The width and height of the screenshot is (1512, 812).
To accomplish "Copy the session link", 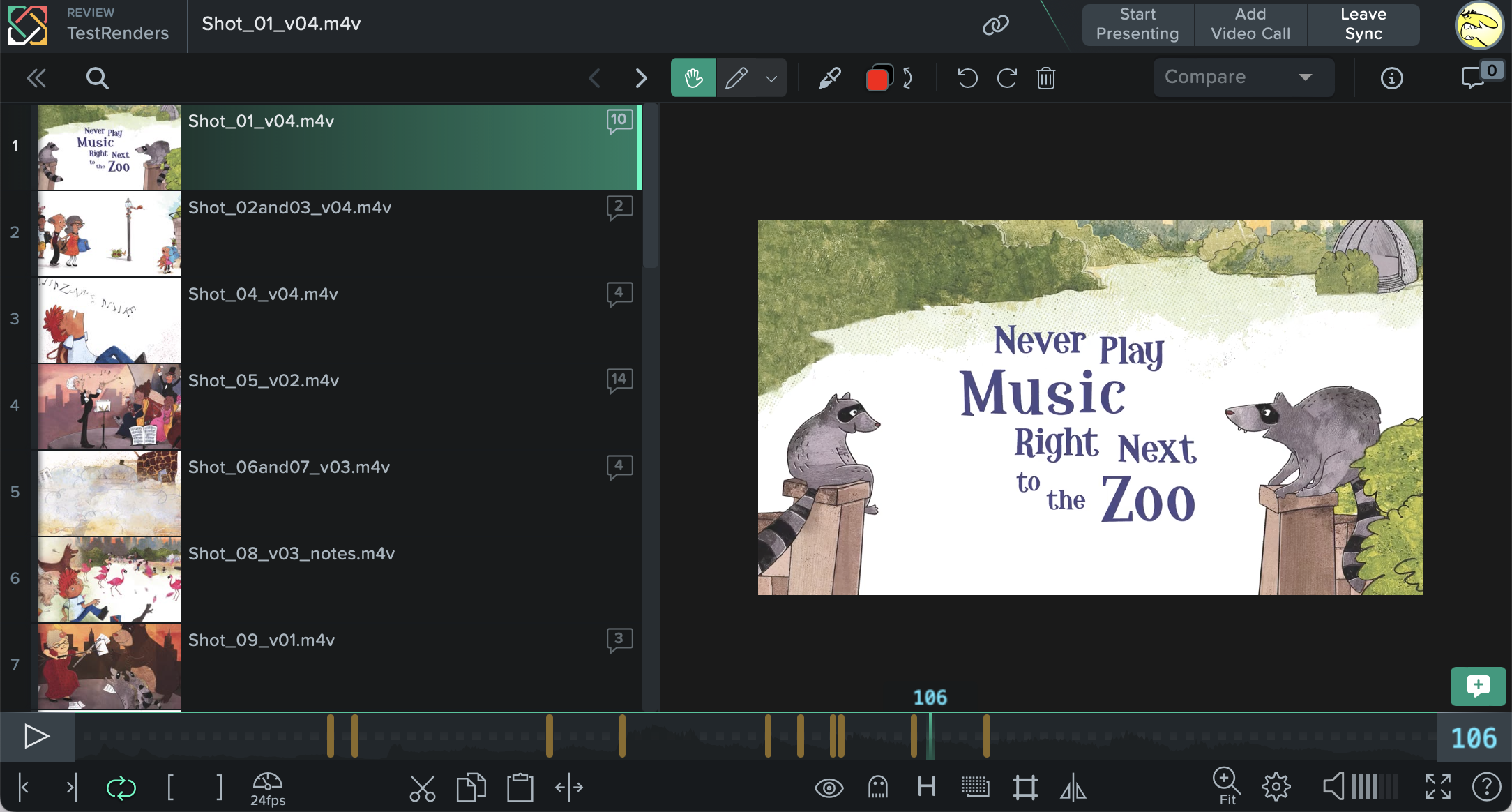I will [x=996, y=25].
